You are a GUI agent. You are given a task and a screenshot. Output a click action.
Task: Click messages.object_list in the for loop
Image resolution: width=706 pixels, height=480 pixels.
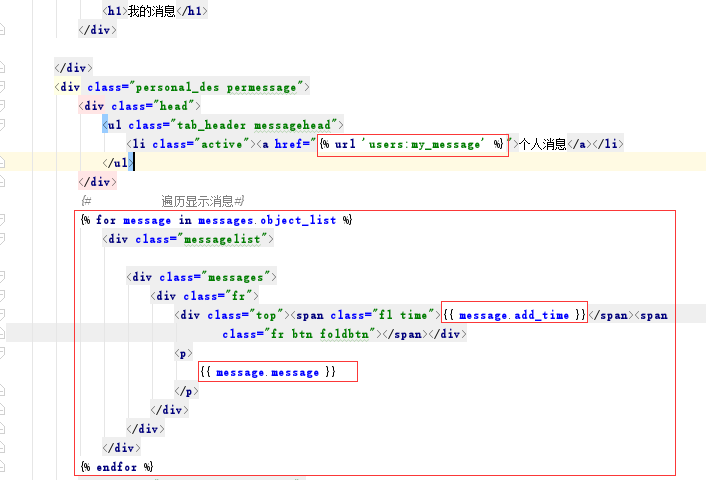[x=267, y=220]
